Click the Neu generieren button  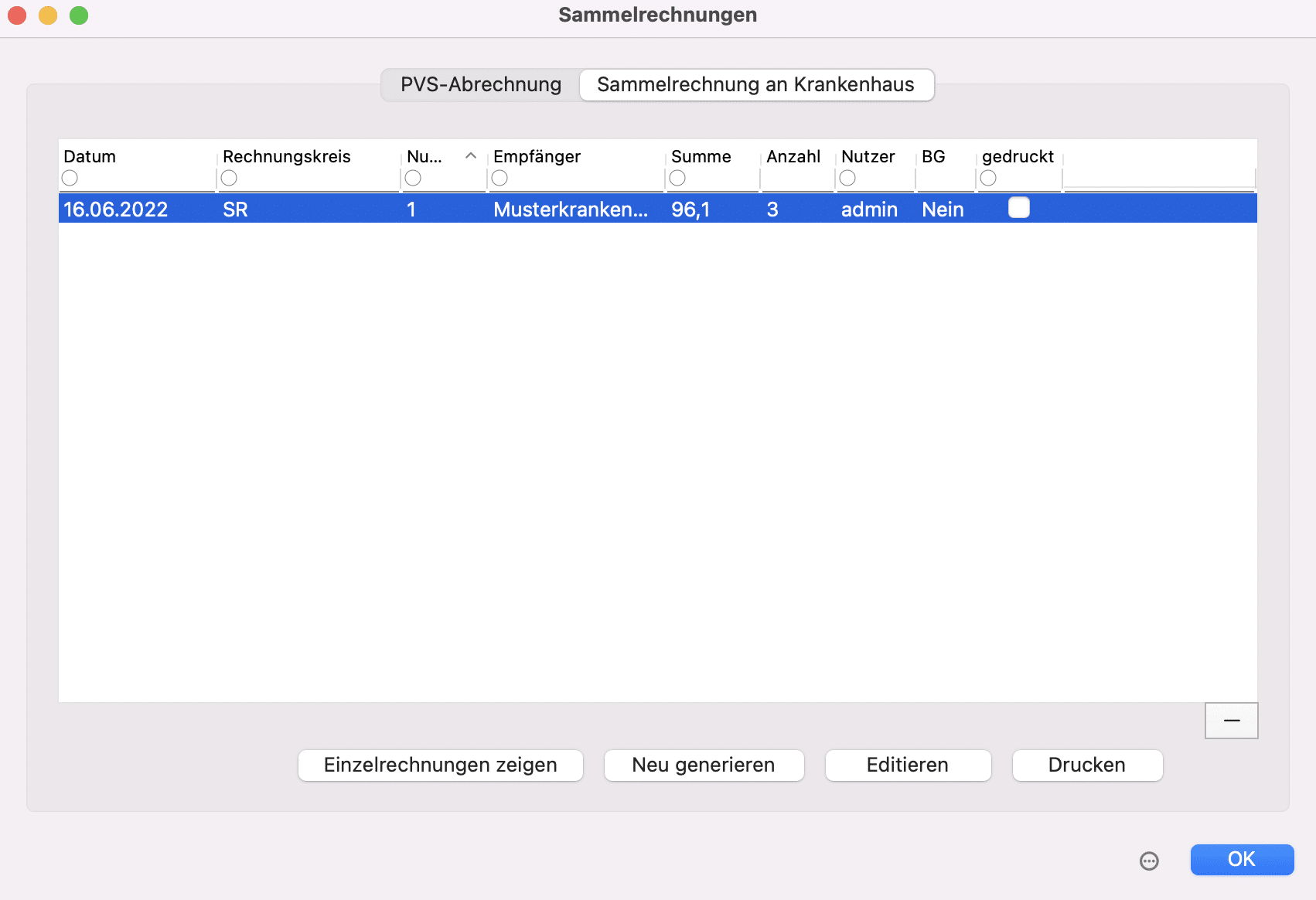click(704, 765)
